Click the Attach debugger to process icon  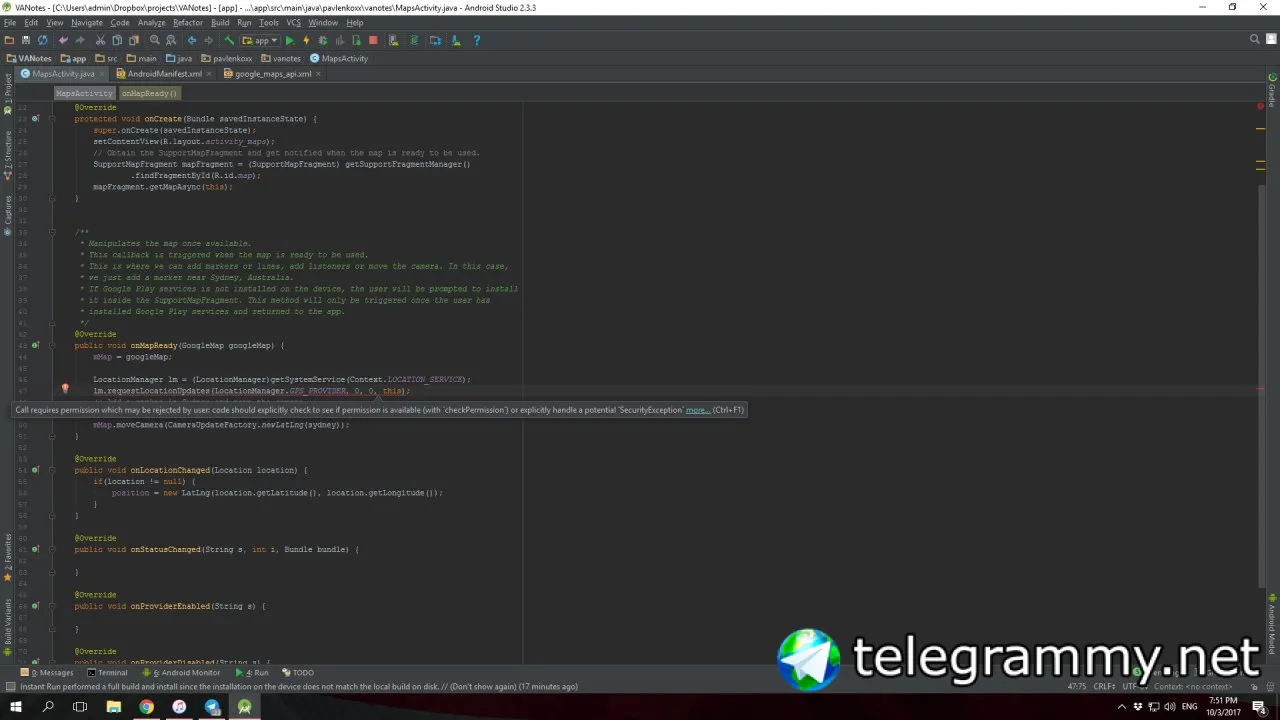(x=356, y=40)
